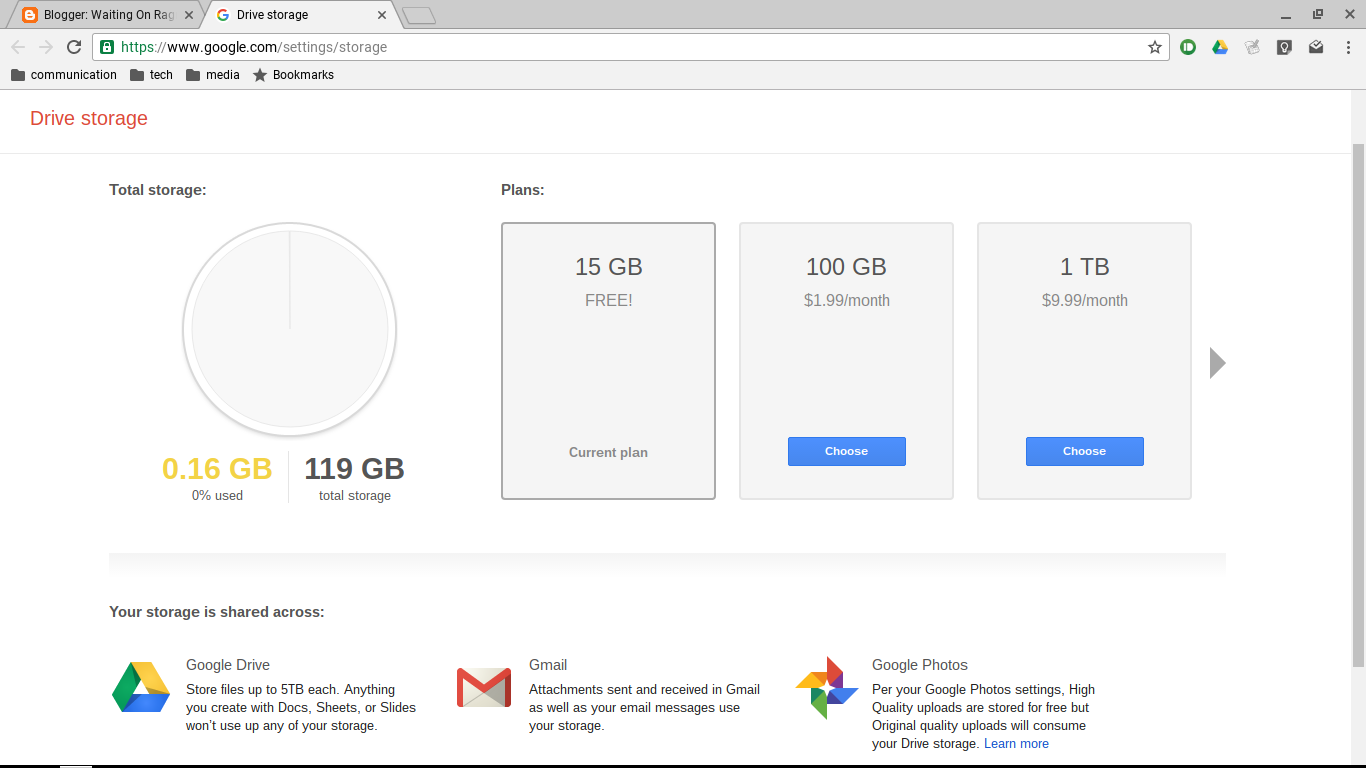Click the Google Keep lightbulb extension icon

pos(1284,47)
